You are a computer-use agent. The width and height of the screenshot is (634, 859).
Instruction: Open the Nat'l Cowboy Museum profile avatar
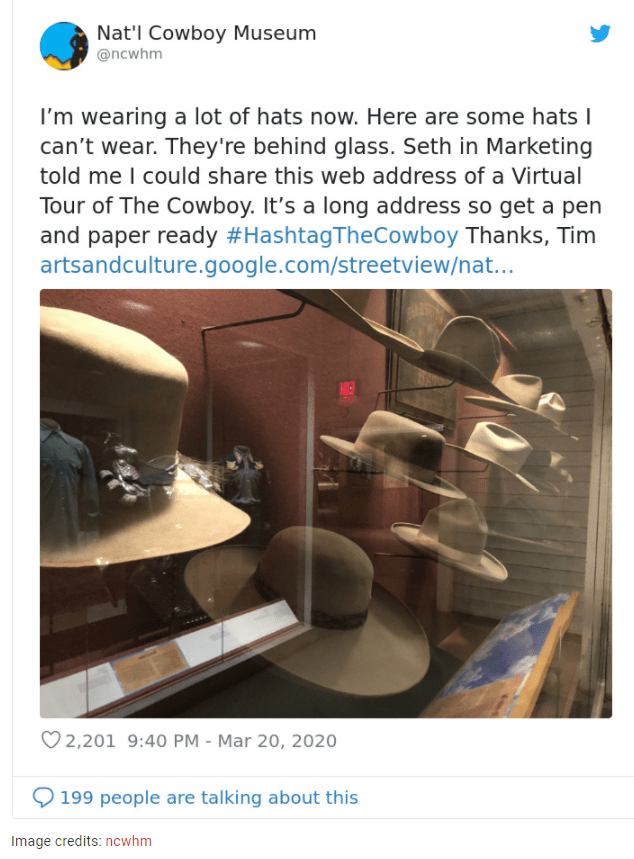coord(64,46)
